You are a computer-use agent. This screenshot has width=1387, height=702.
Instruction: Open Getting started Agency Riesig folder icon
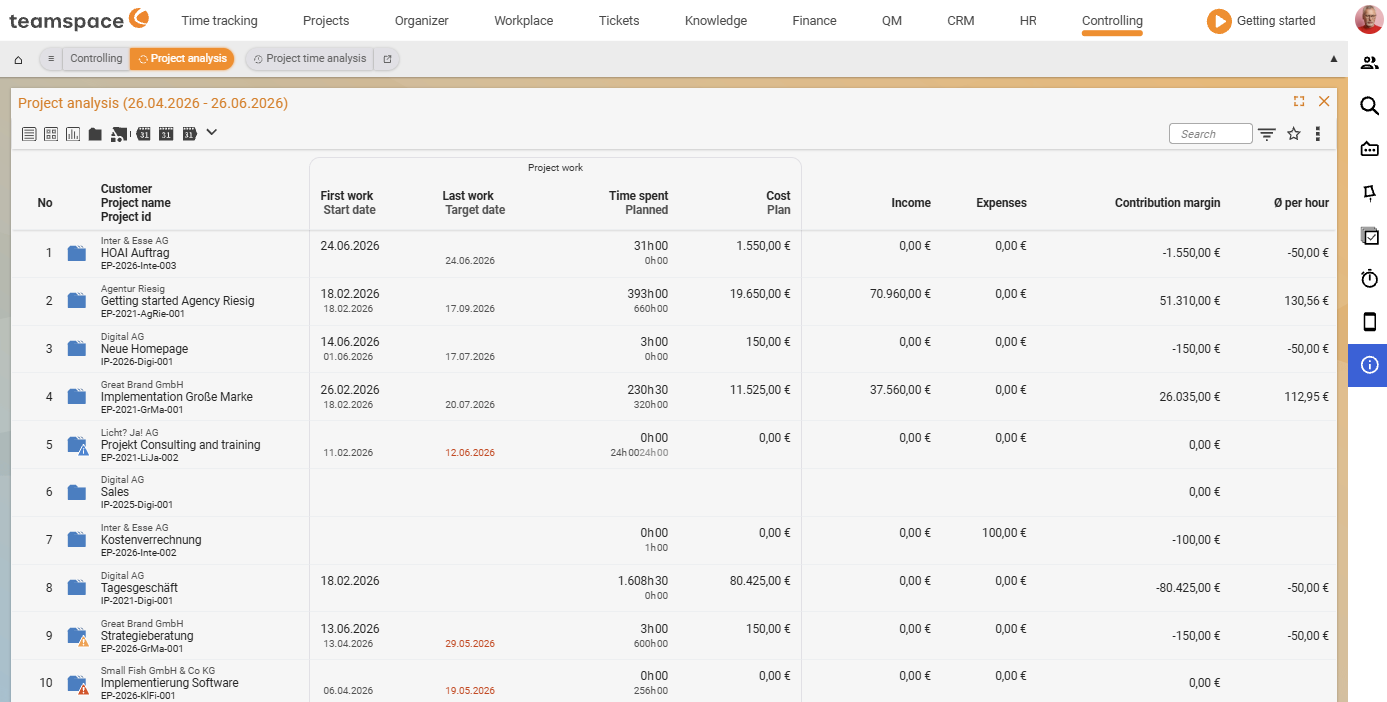point(77,301)
